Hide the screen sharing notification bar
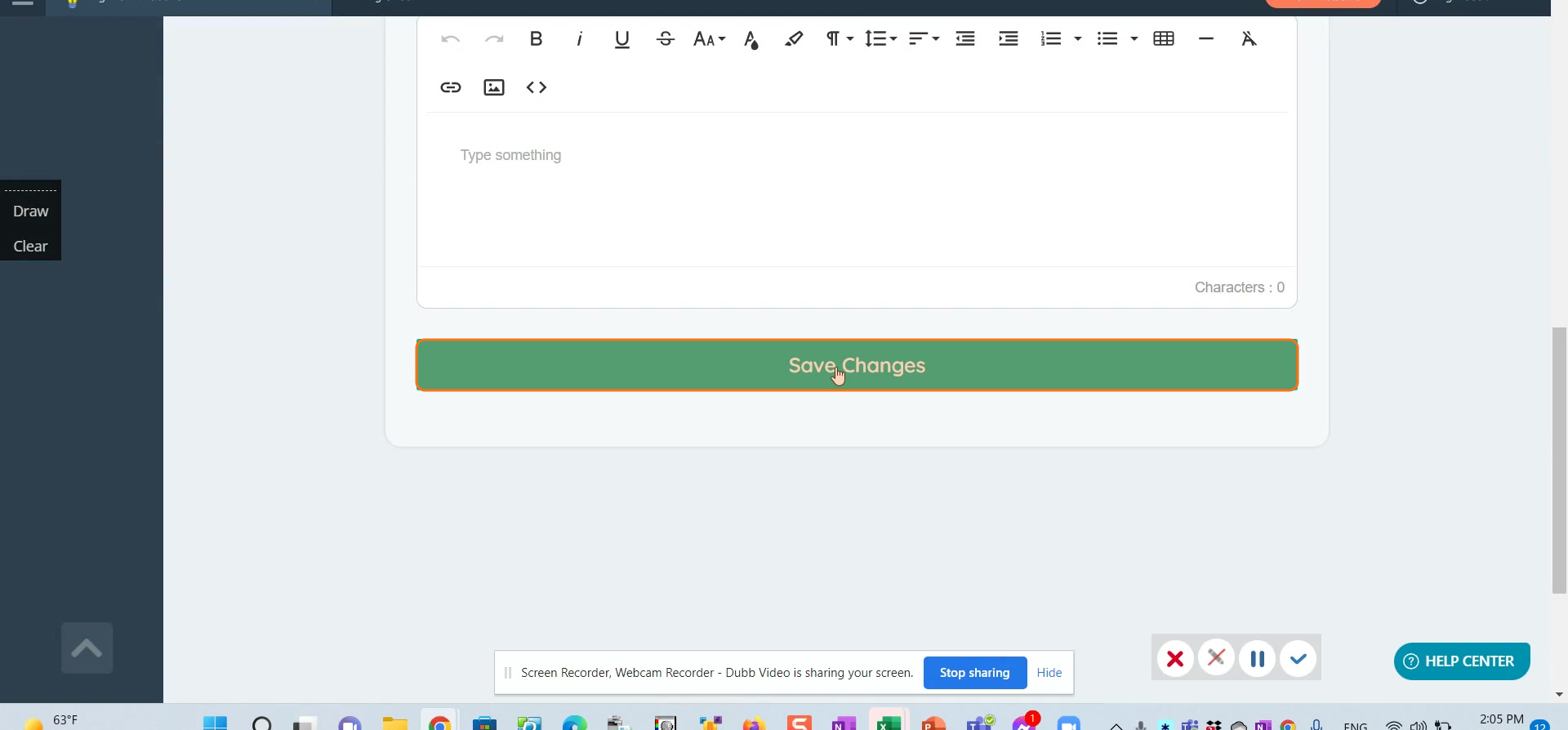This screenshot has width=1568, height=730. [1049, 673]
